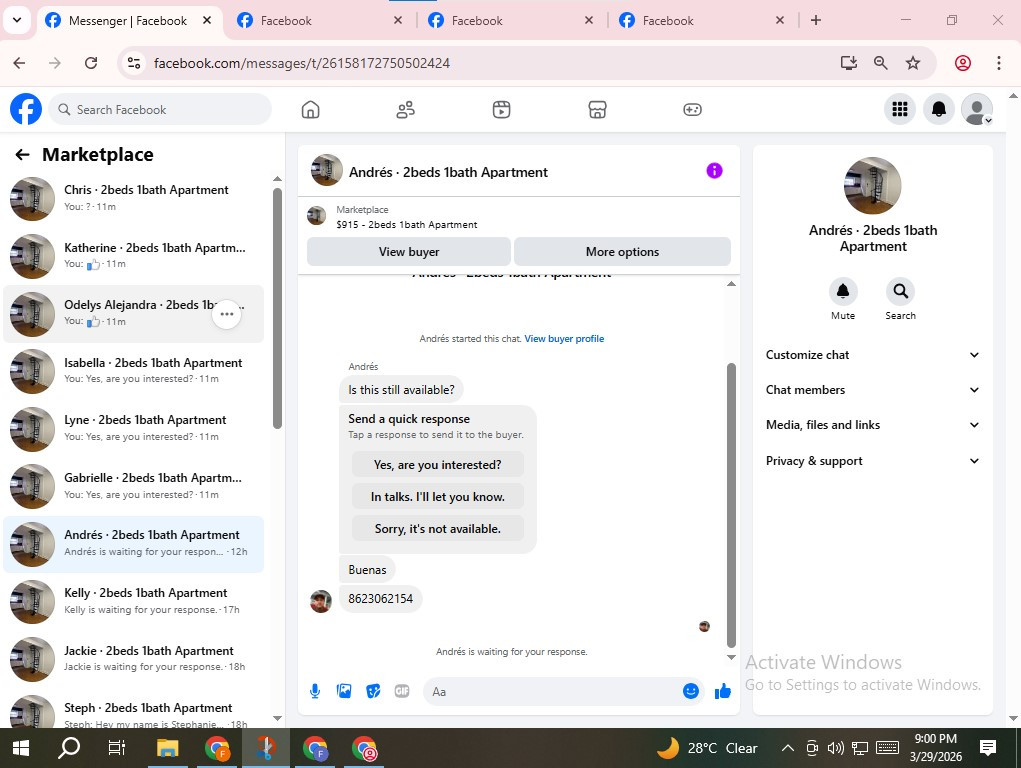Viewport: 1021px width, 768px height.
Task: Send quick reply 'Sorry, it's not available.'
Action: [x=438, y=528]
